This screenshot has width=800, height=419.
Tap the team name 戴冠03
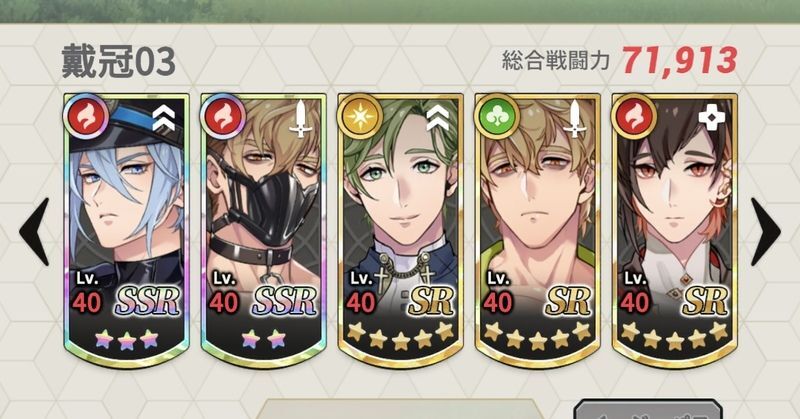(118, 62)
